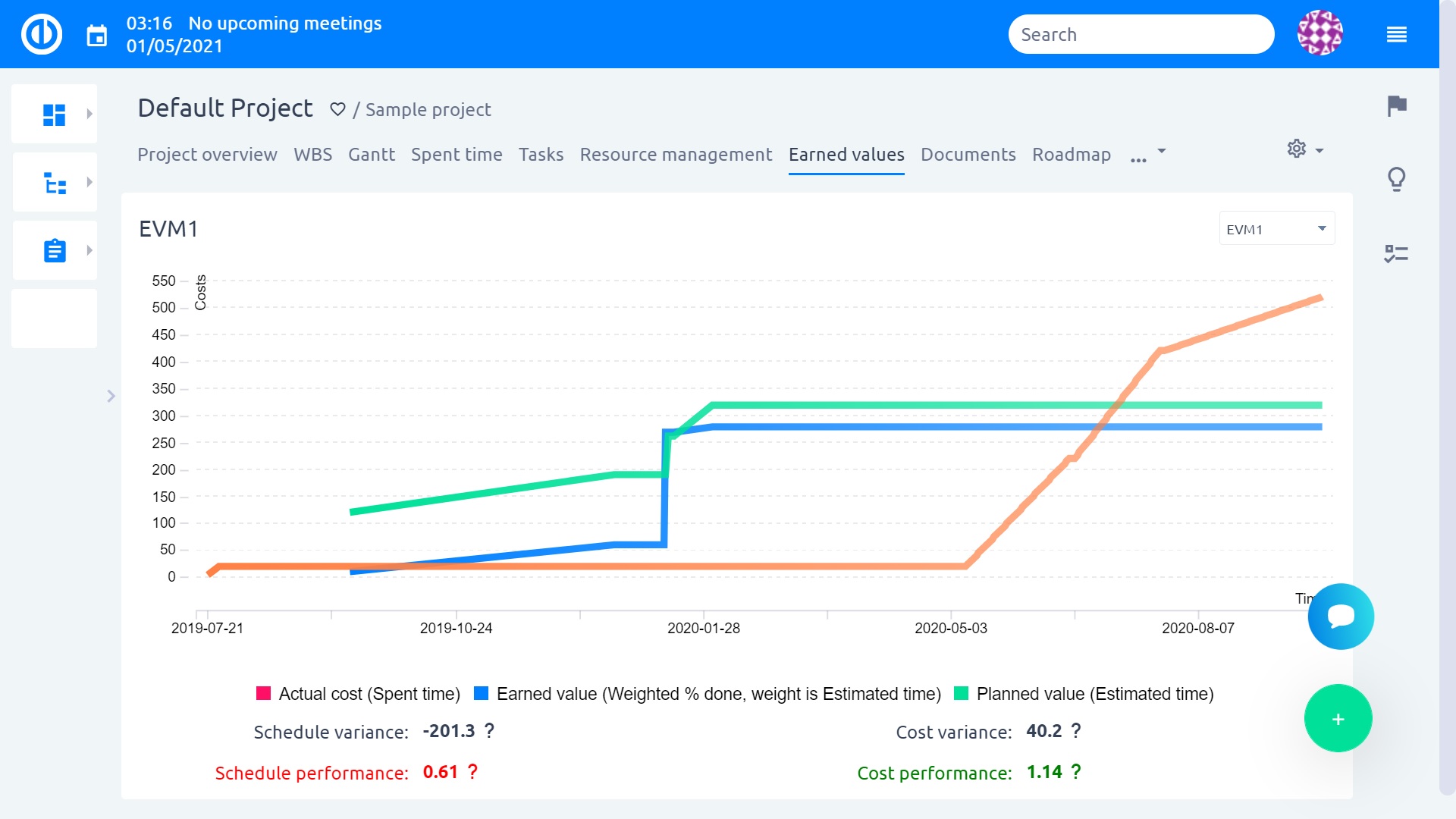
Task: Open the clipboard/tasks icon in the left sidebar
Action: [x=54, y=249]
